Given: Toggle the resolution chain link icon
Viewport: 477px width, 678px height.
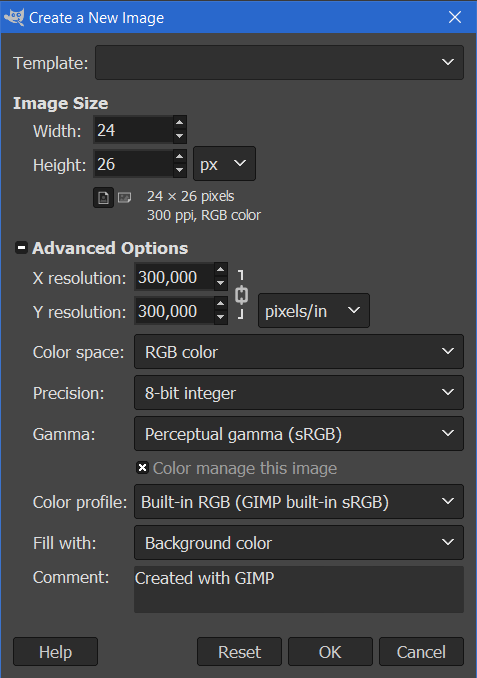Looking at the screenshot, I should click(x=241, y=295).
